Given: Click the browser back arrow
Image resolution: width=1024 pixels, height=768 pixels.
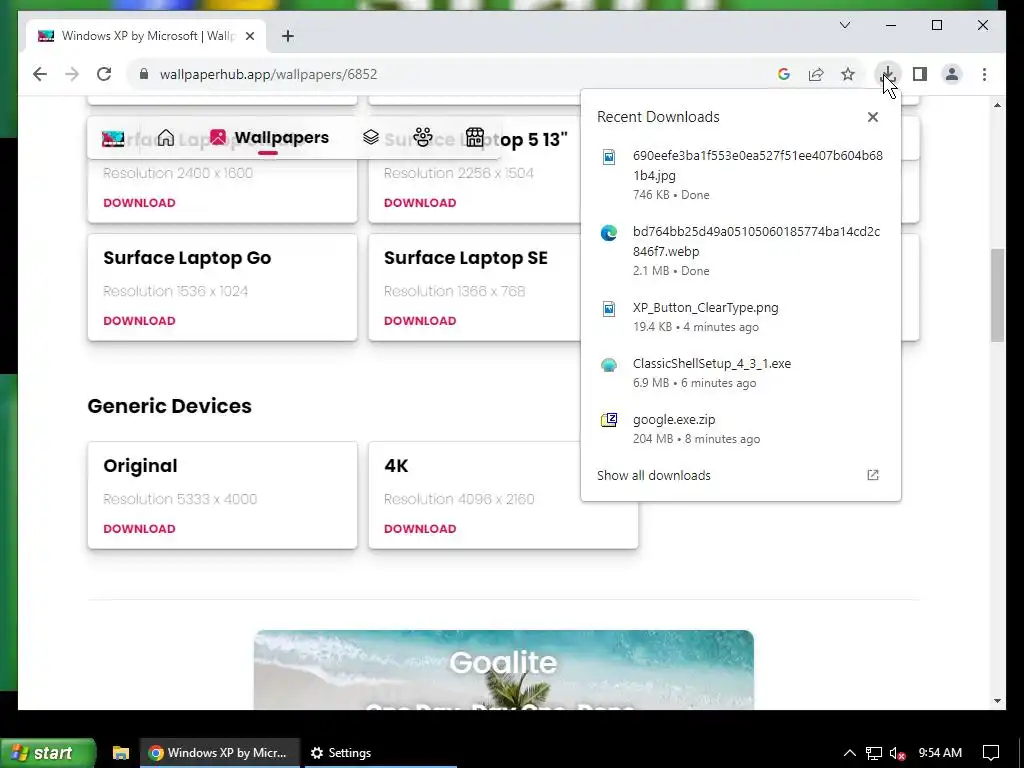Looking at the screenshot, I should coord(40,74).
